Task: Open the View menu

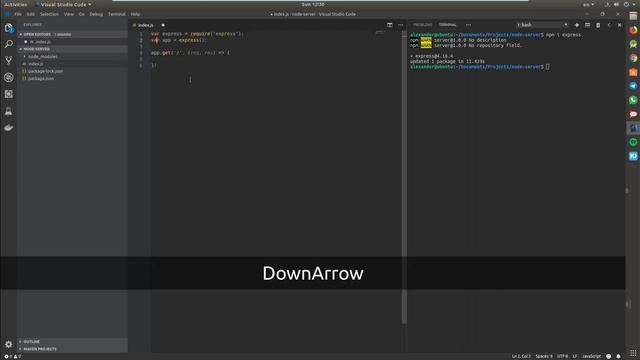Action: tap(69, 14)
